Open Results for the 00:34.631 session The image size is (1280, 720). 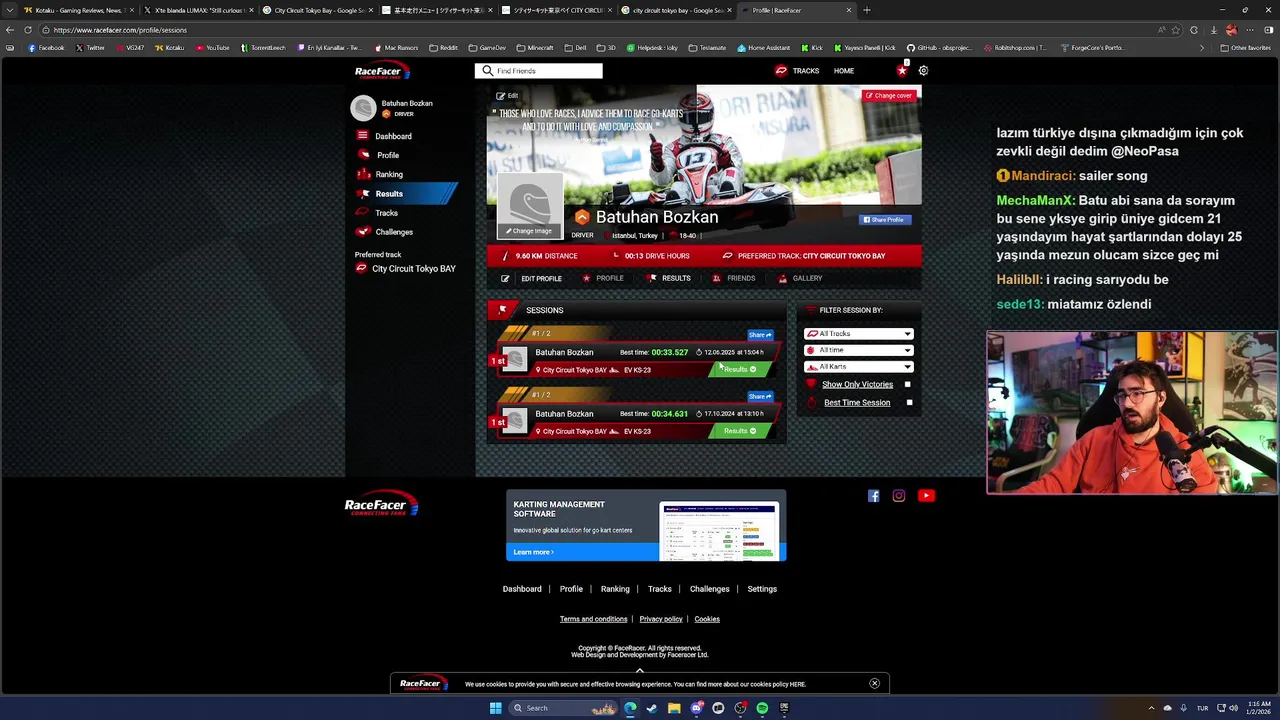point(740,431)
